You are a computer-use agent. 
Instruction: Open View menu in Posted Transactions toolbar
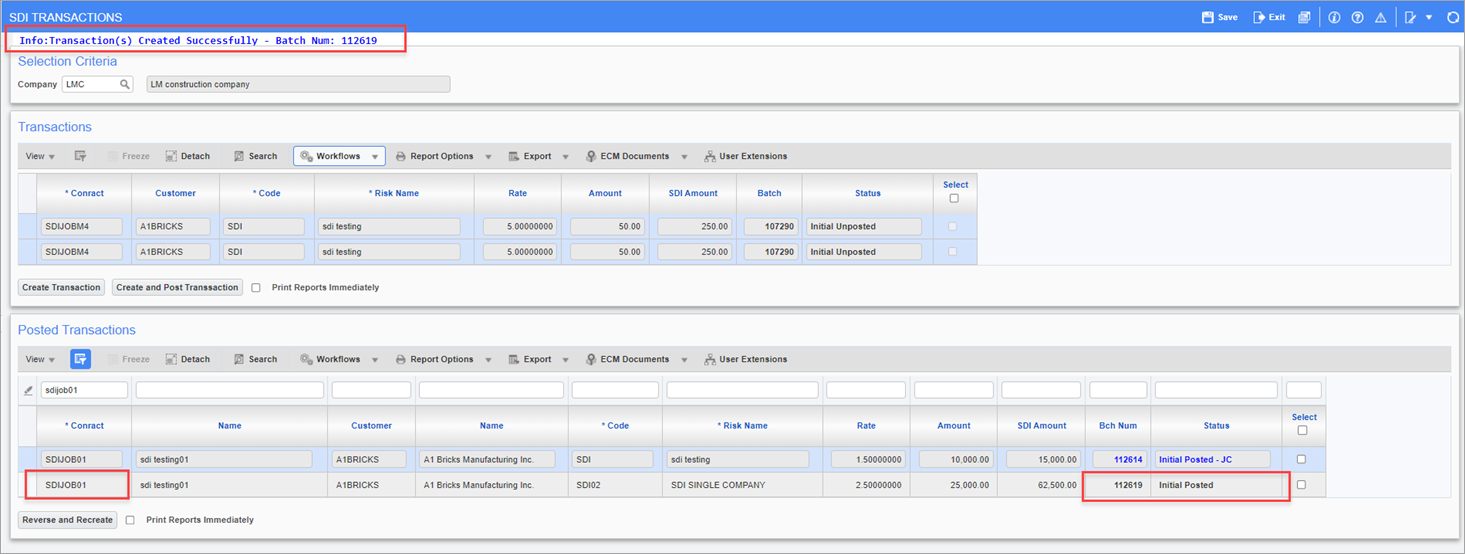pyautogui.click(x=40, y=360)
